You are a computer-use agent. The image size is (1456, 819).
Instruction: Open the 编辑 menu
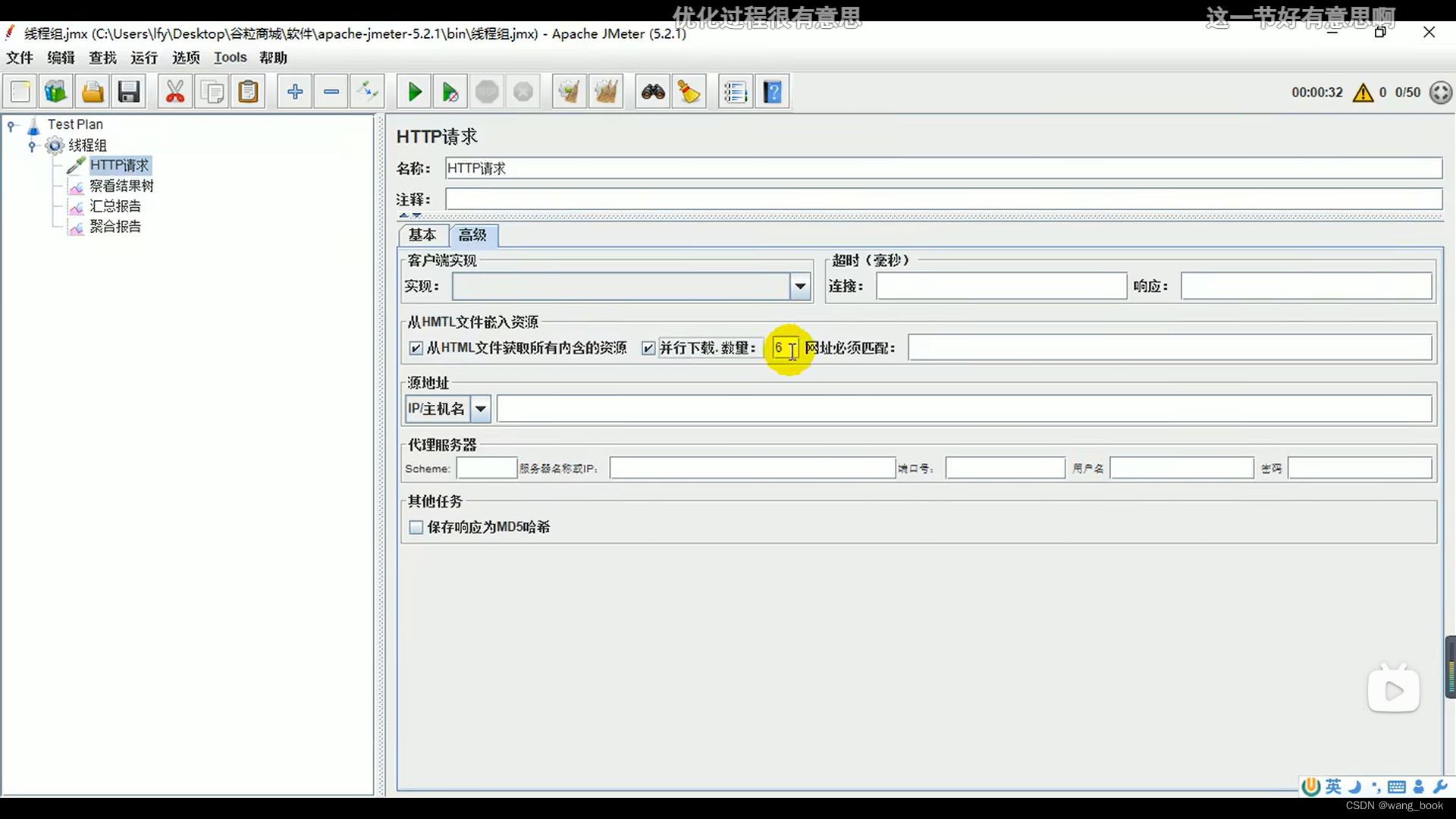click(61, 58)
